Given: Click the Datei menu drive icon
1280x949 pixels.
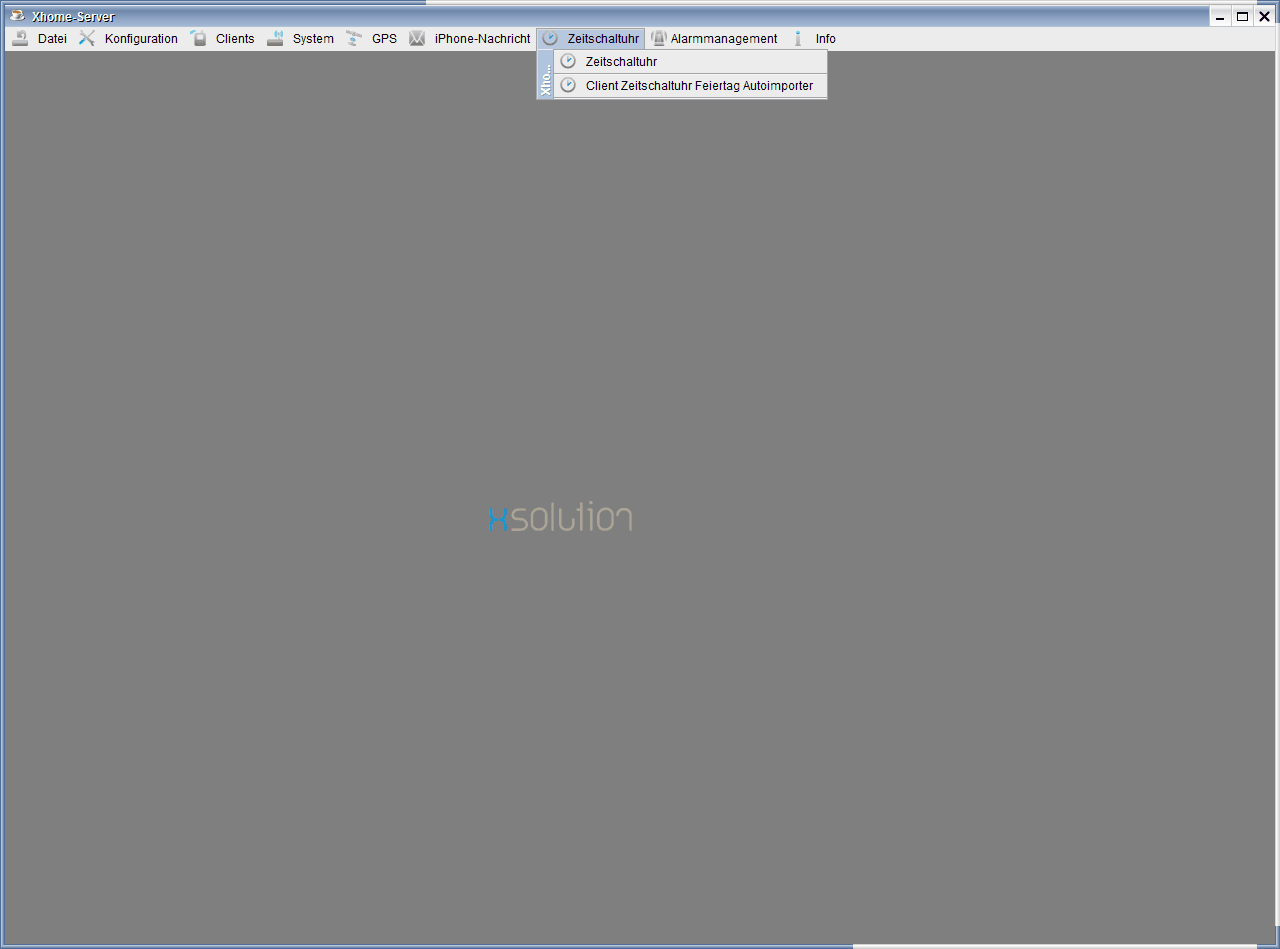Looking at the screenshot, I should coord(20,39).
